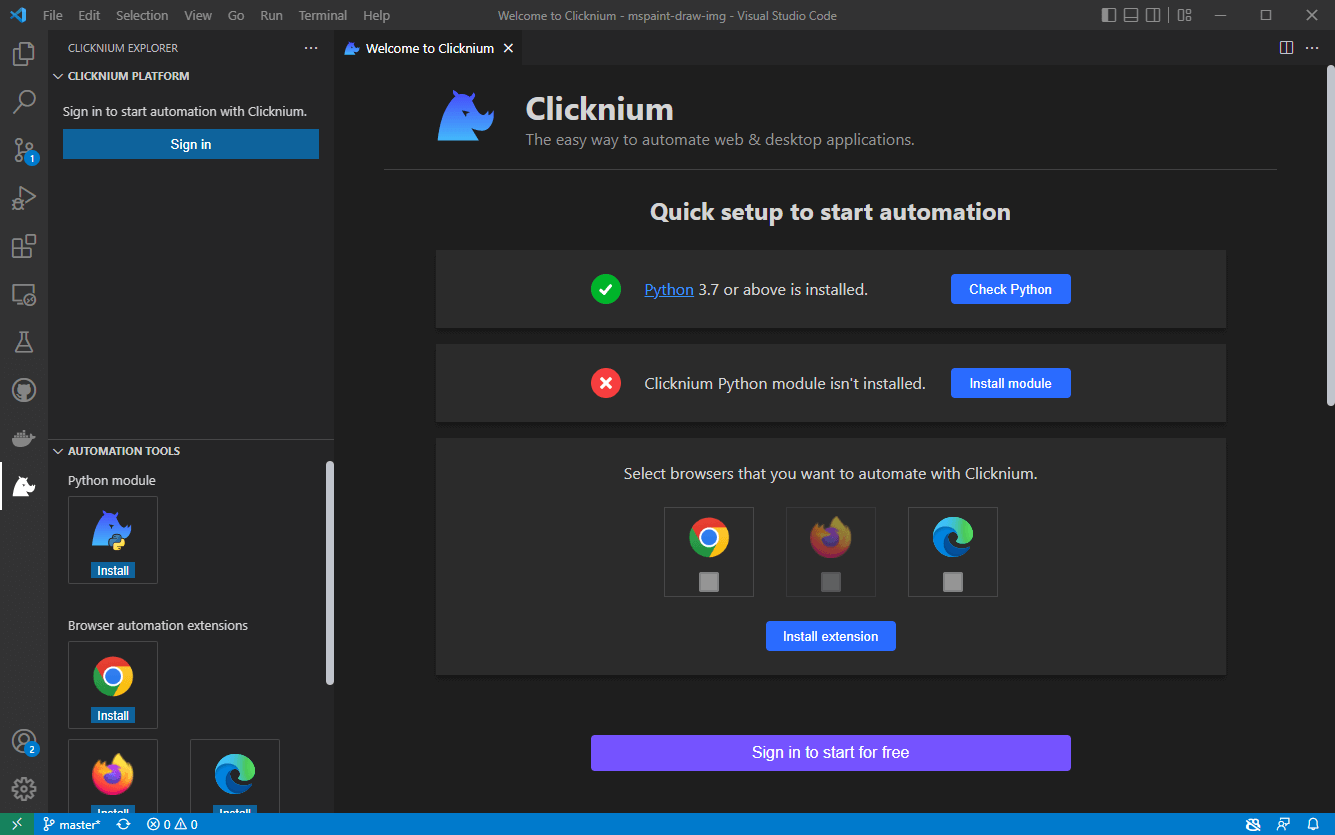Click the errors and warnings status indicator

tap(172, 824)
